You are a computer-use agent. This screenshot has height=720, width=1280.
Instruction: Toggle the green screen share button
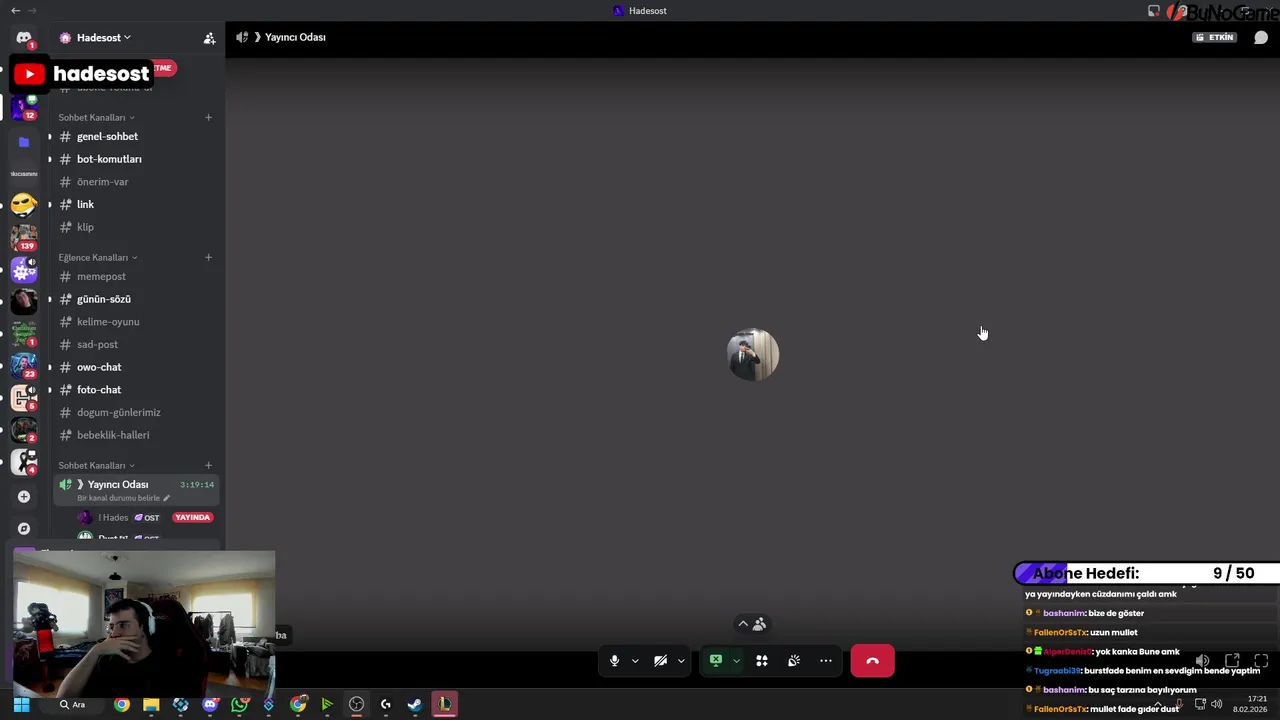tap(716, 661)
